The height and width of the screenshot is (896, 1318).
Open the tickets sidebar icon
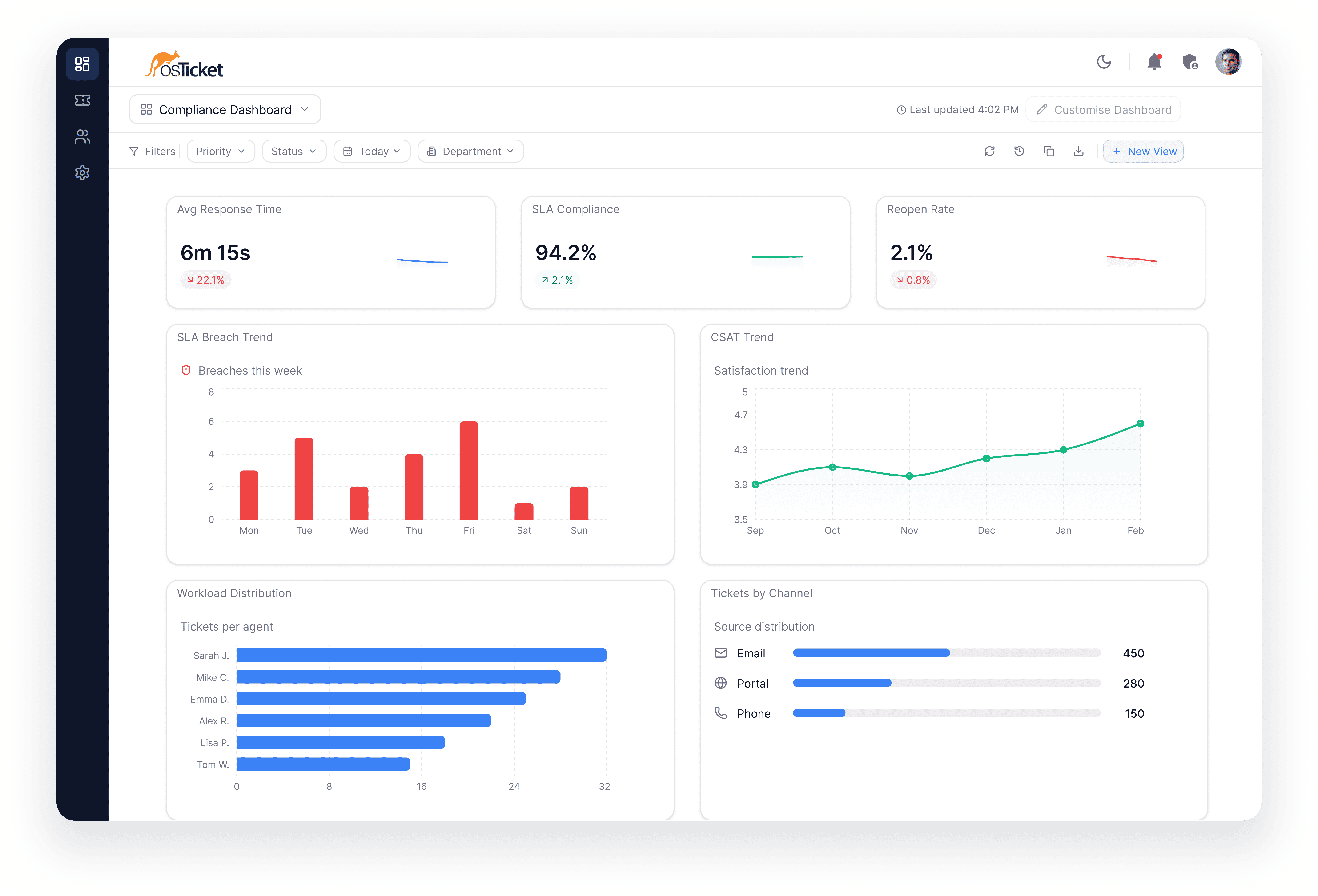coord(82,100)
